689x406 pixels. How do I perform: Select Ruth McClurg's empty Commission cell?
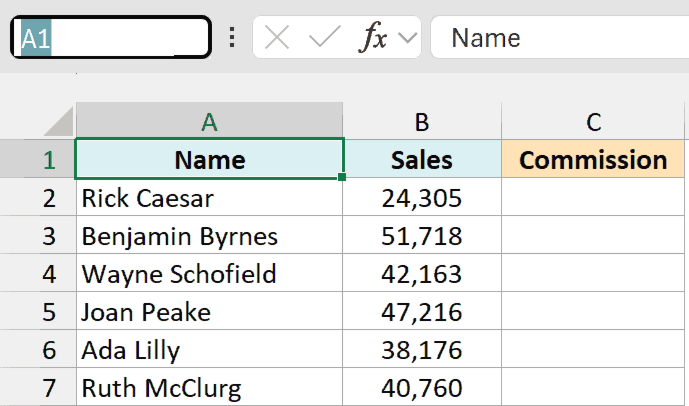(593, 387)
